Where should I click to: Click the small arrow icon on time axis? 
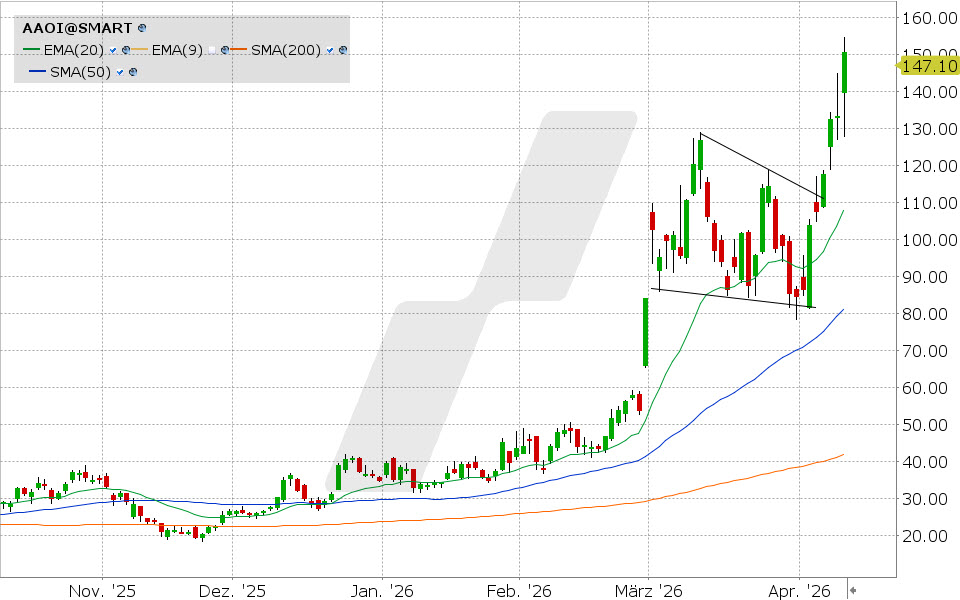click(853, 590)
